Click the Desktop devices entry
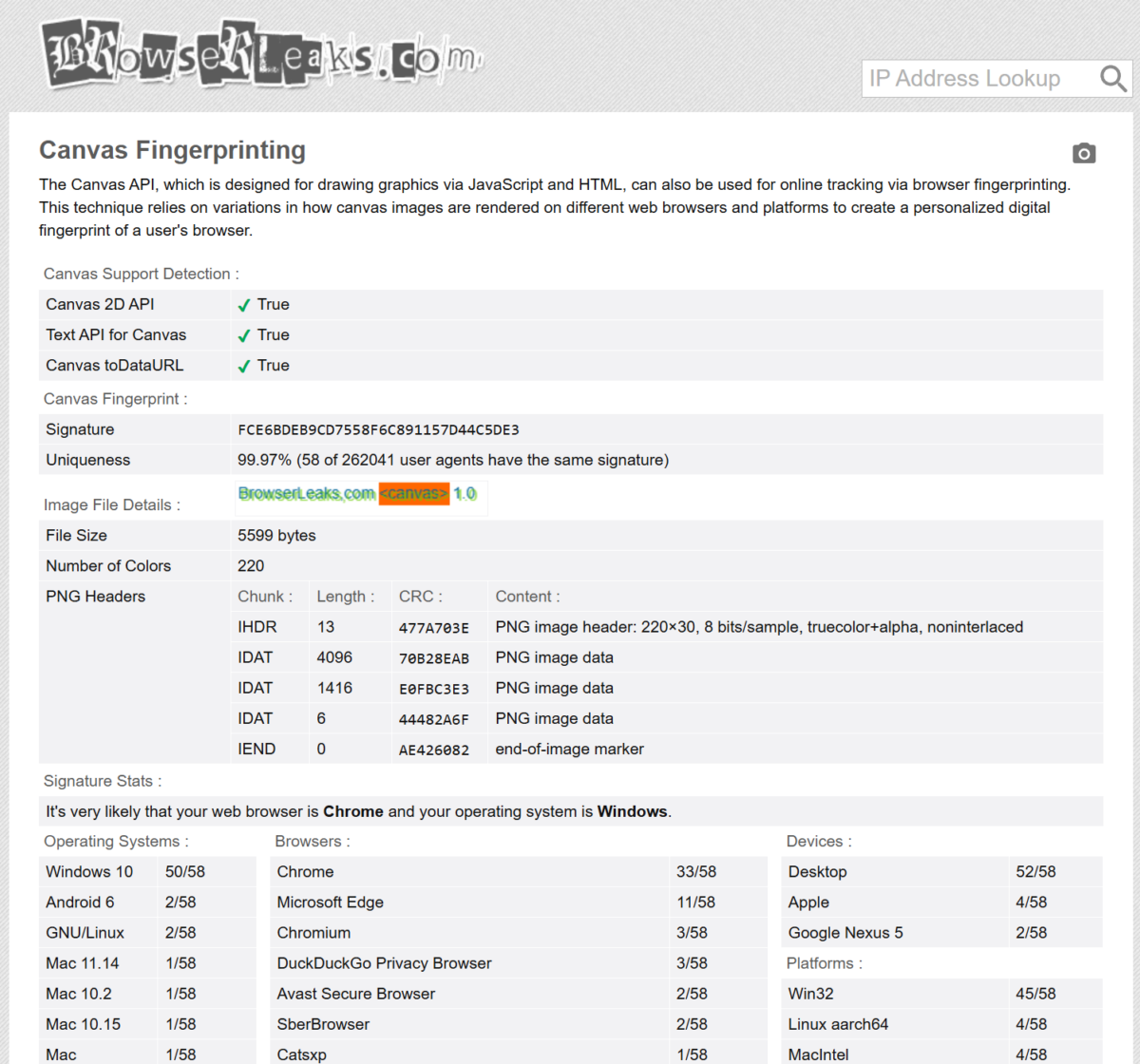1140x1064 pixels. click(817, 872)
